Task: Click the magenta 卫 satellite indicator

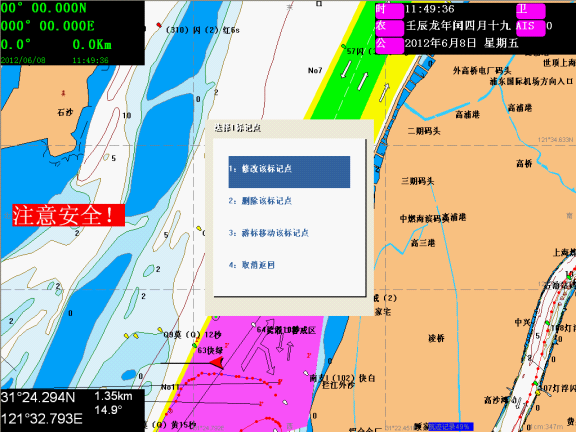Action: tap(530, 10)
